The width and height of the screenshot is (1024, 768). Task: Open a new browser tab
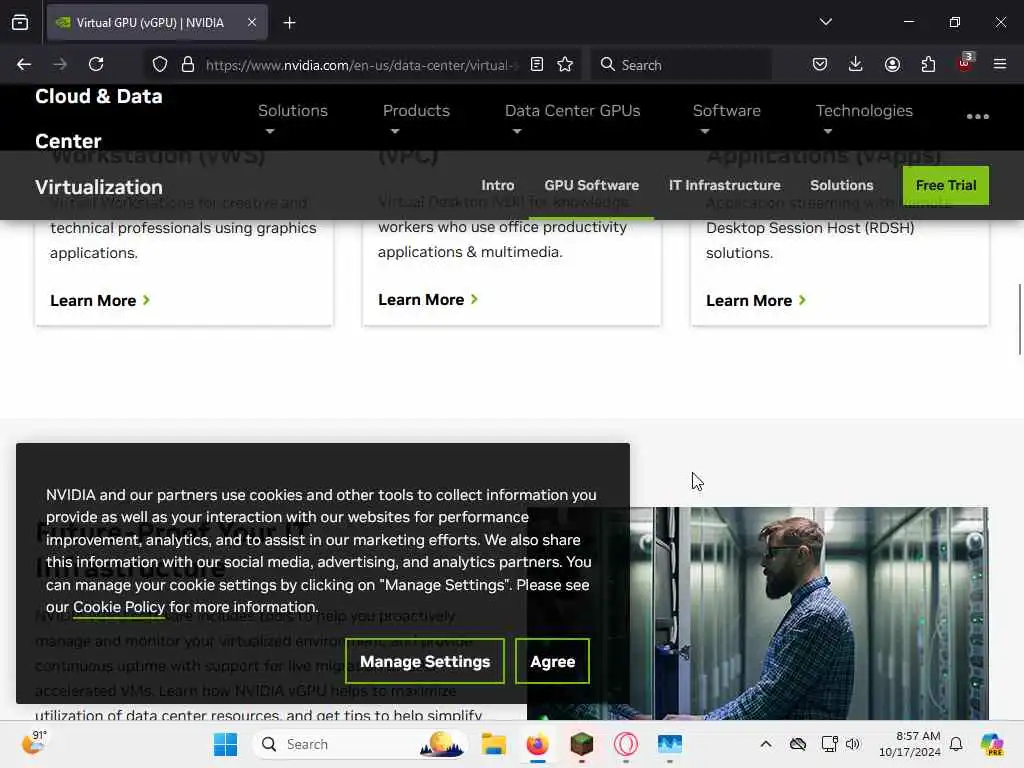point(289,23)
